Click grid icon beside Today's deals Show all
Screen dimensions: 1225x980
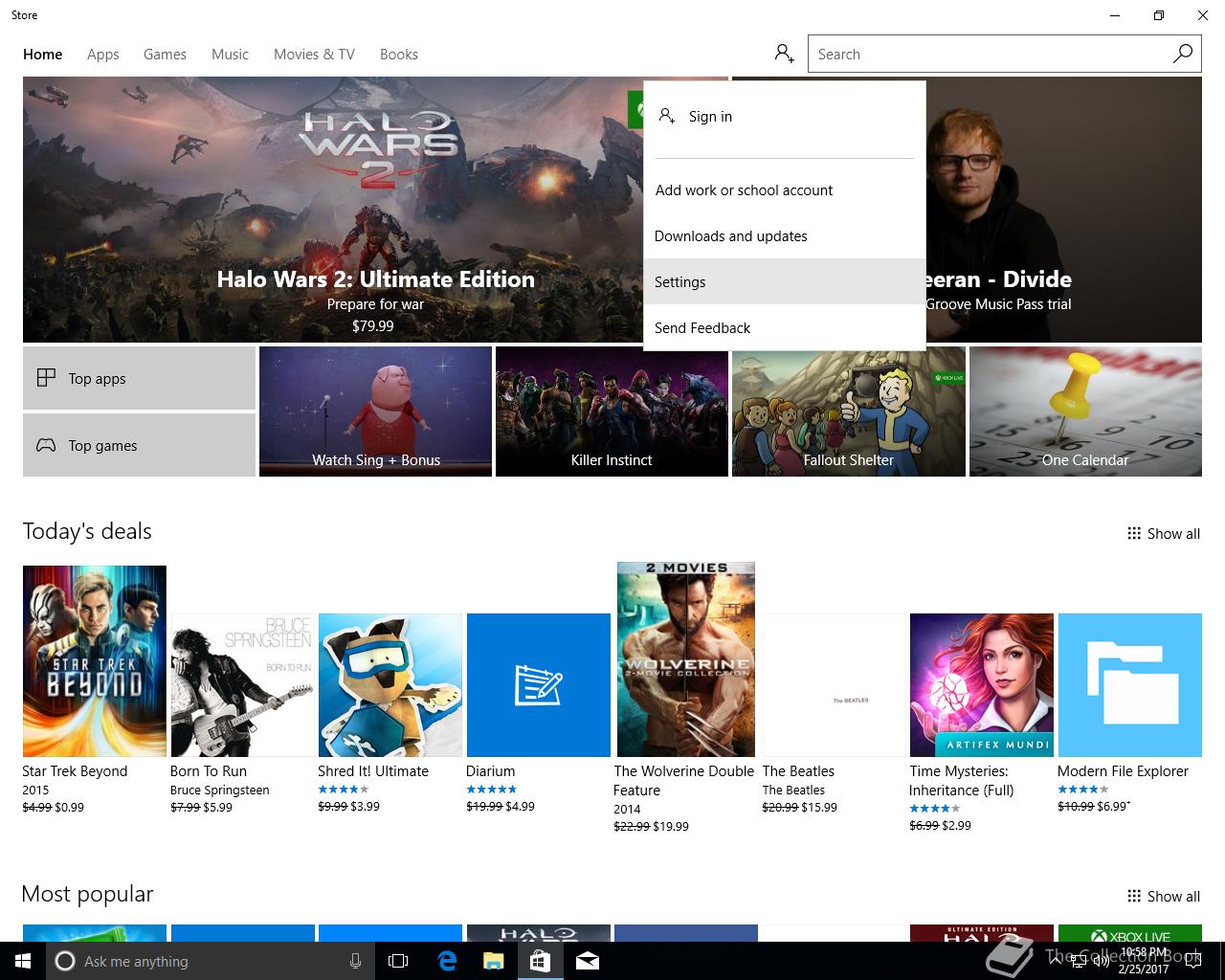[x=1134, y=533]
